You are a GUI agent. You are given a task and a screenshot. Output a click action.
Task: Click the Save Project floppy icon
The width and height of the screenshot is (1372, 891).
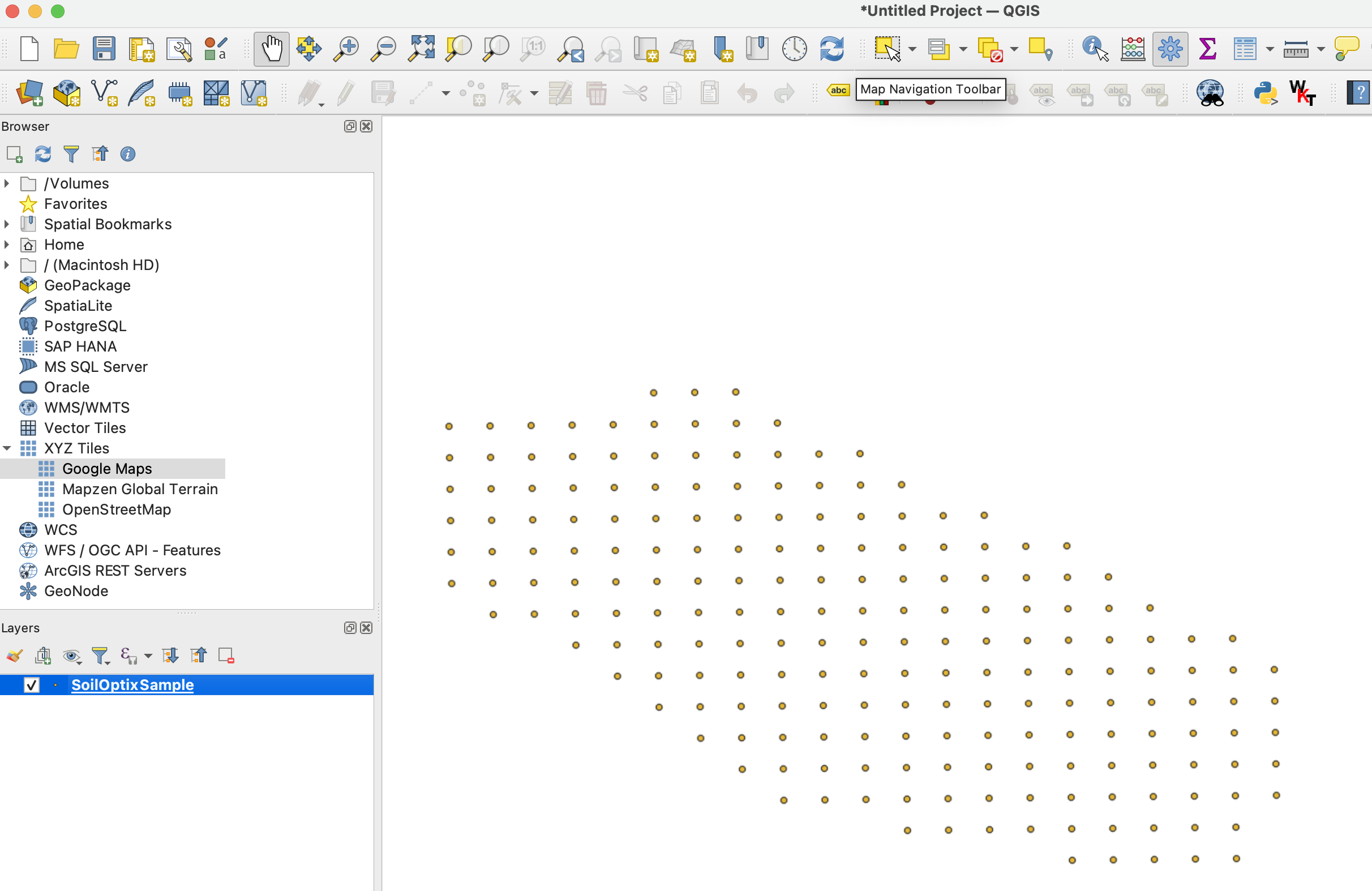104,49
